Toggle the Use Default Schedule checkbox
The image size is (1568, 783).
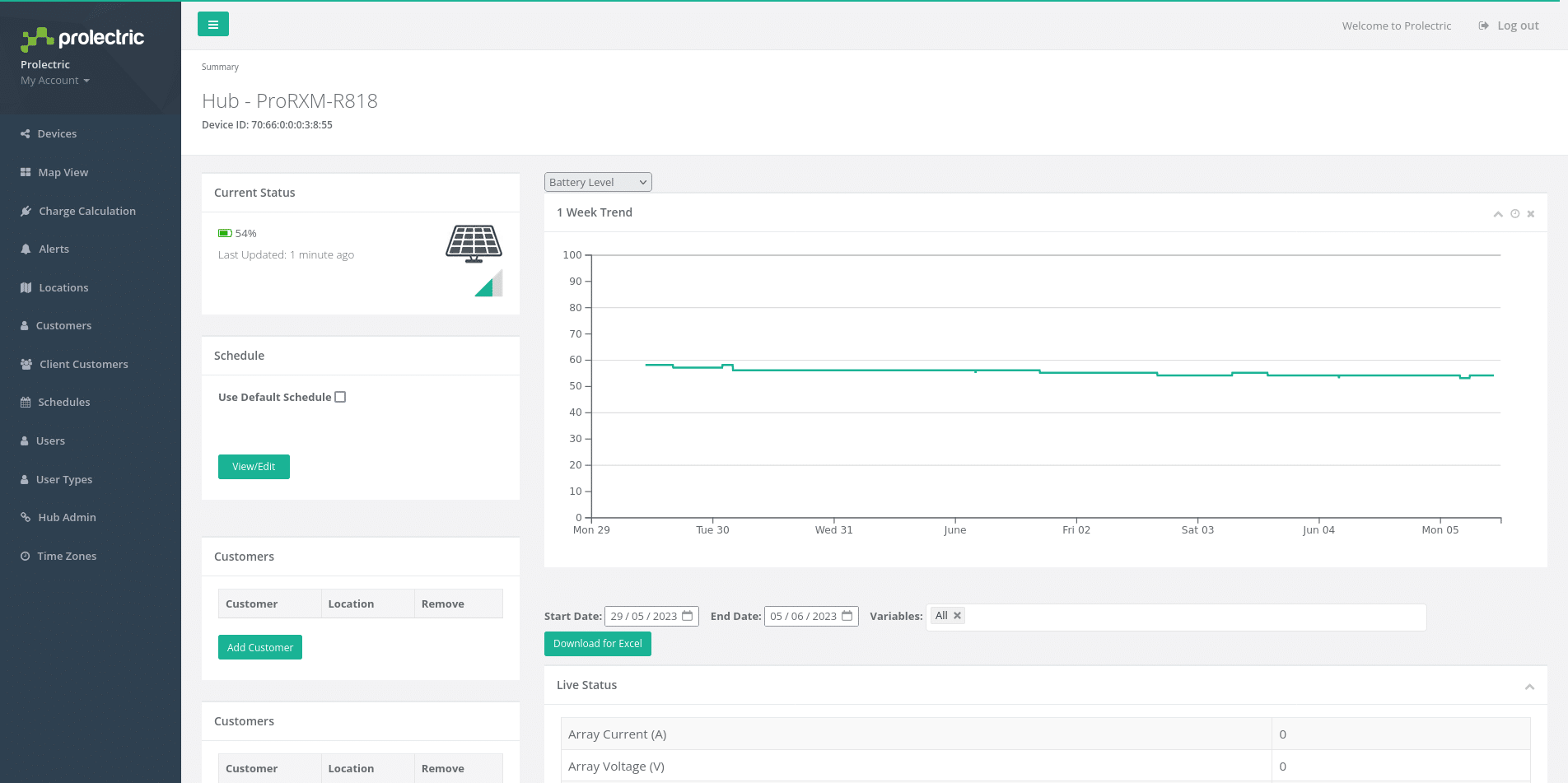pos(340,397)
